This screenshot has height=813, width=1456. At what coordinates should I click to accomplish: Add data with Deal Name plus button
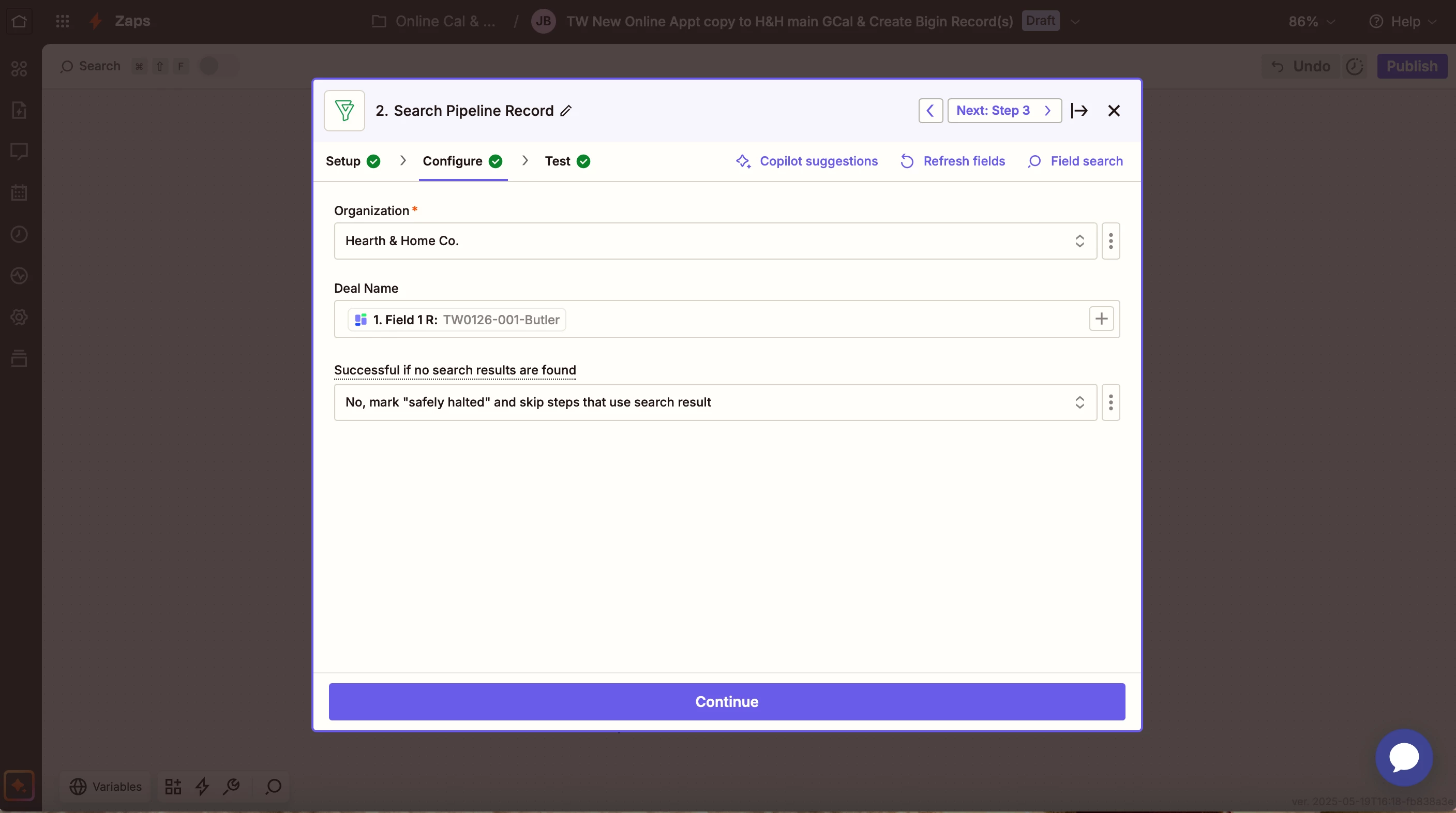click(x=1101, y=319)
